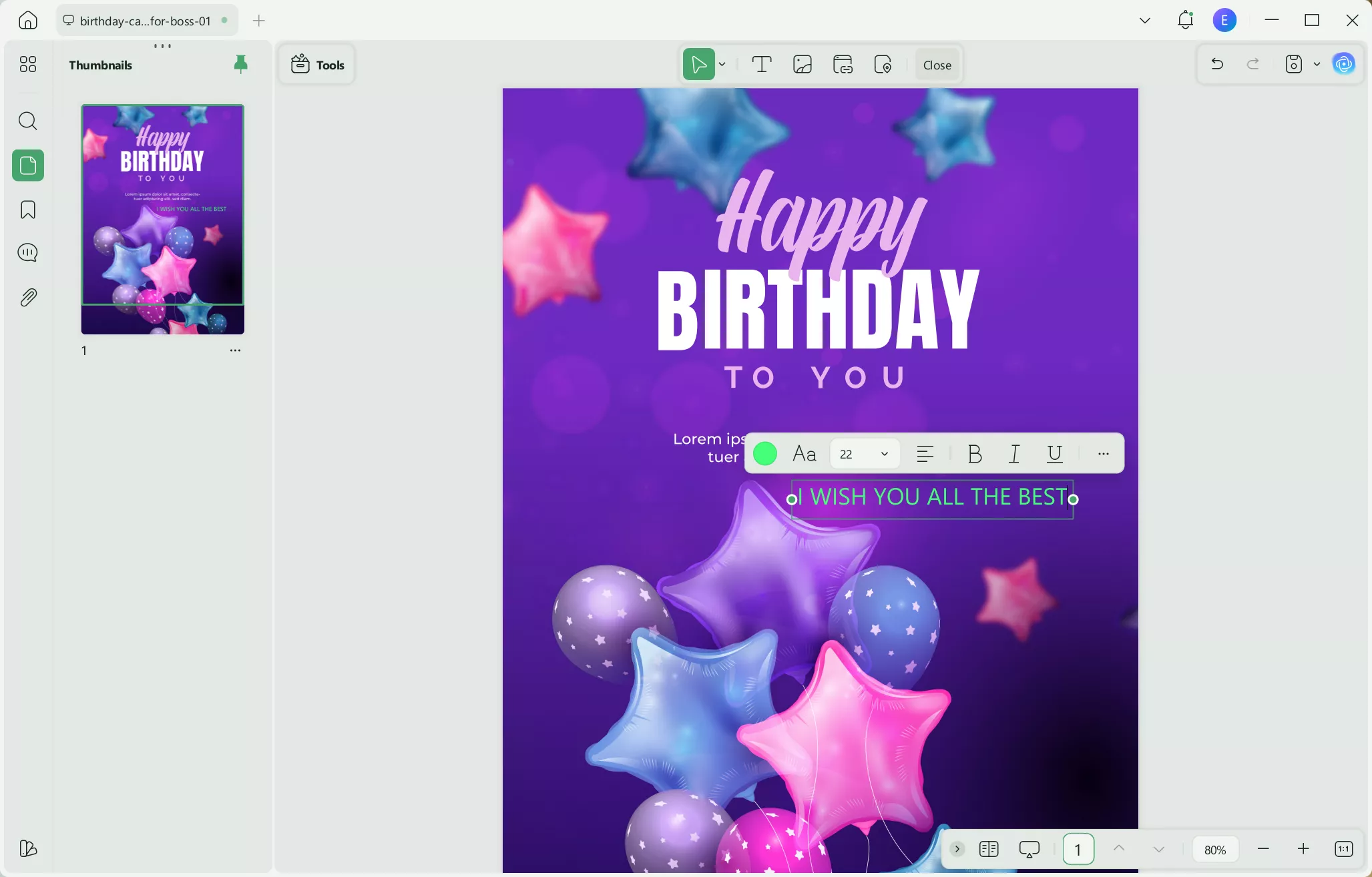Image resolution: width=1372 pixels, height=877 pixels.
Task: Click the Undo icon
Action: coord(1216,63)
